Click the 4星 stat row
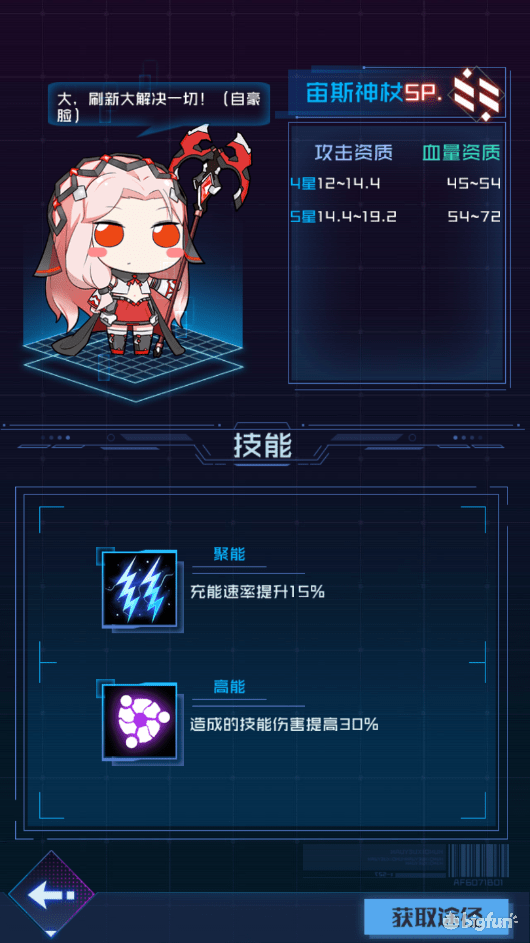 click(x=395, y=183)
